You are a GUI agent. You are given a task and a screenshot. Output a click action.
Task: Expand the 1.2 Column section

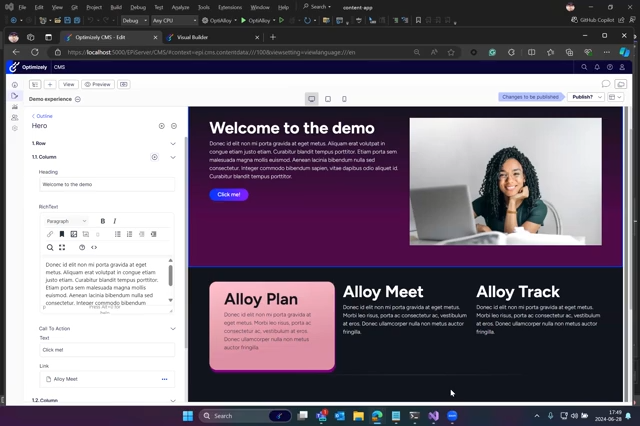pyautogui.click(x=173, y=401)
